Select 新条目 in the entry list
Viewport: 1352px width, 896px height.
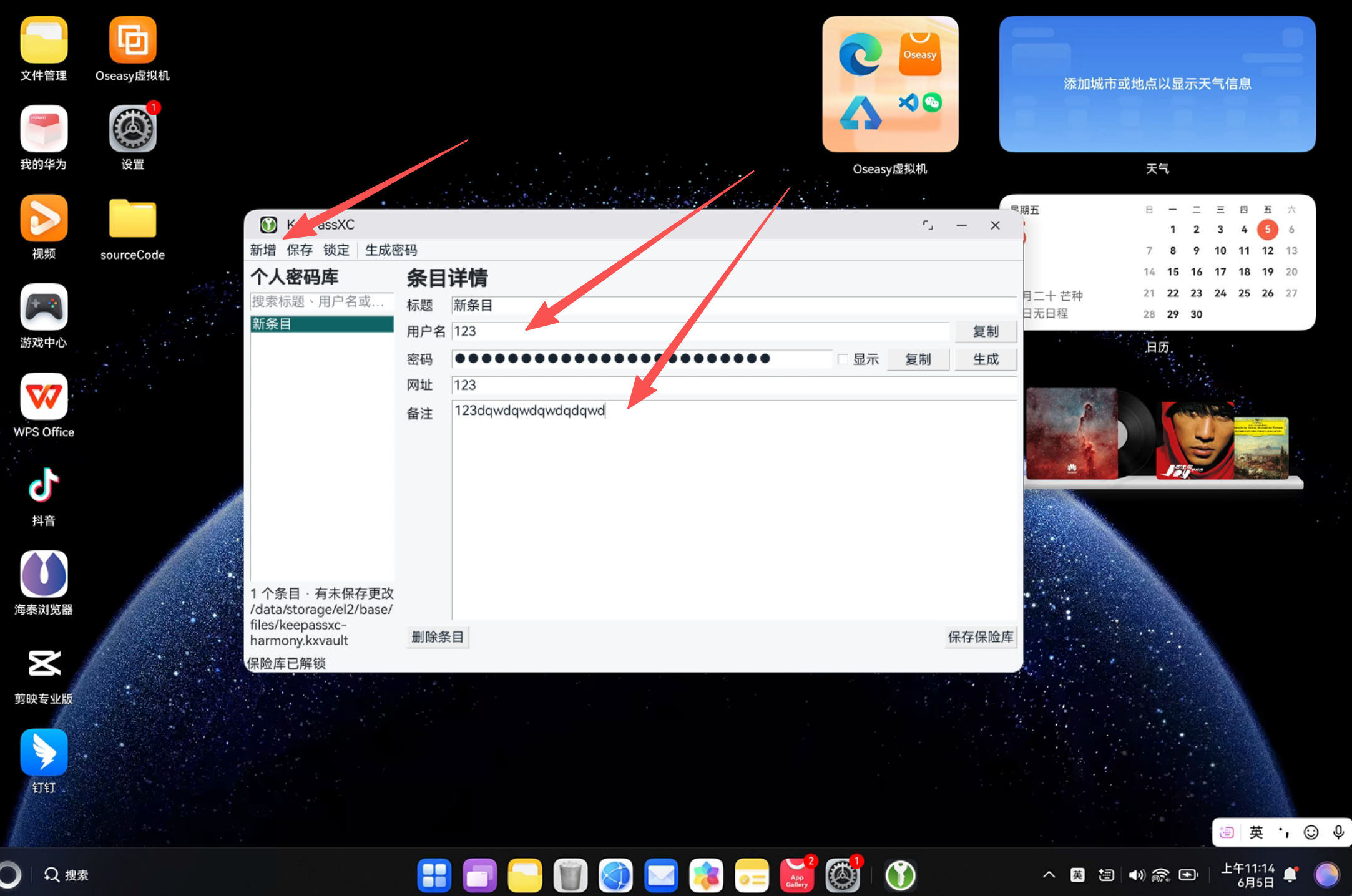[x=322, y=324]
